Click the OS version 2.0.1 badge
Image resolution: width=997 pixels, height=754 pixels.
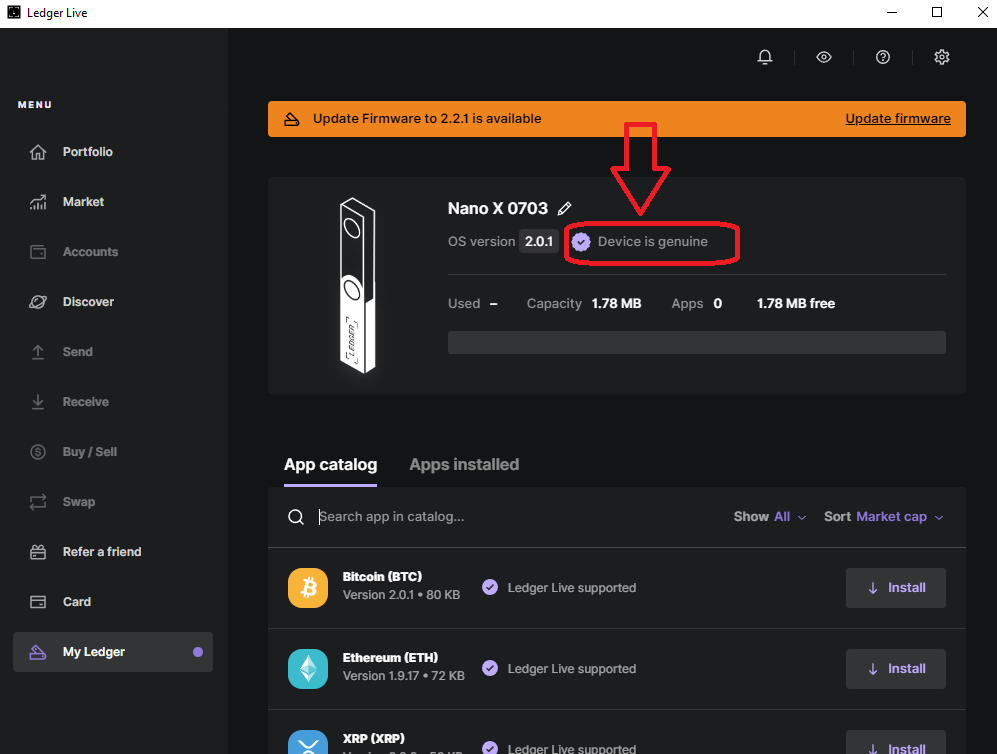(x=539, y=242)
